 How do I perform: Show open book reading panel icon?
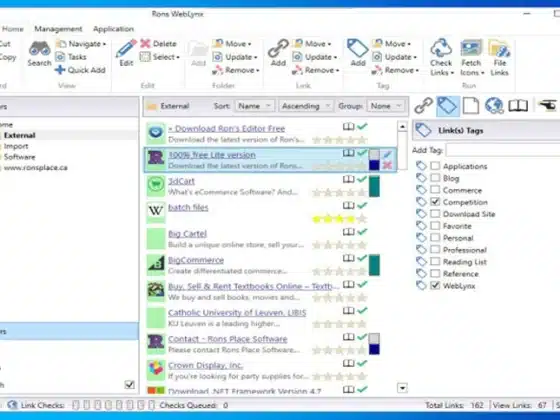tap(518, 106)
